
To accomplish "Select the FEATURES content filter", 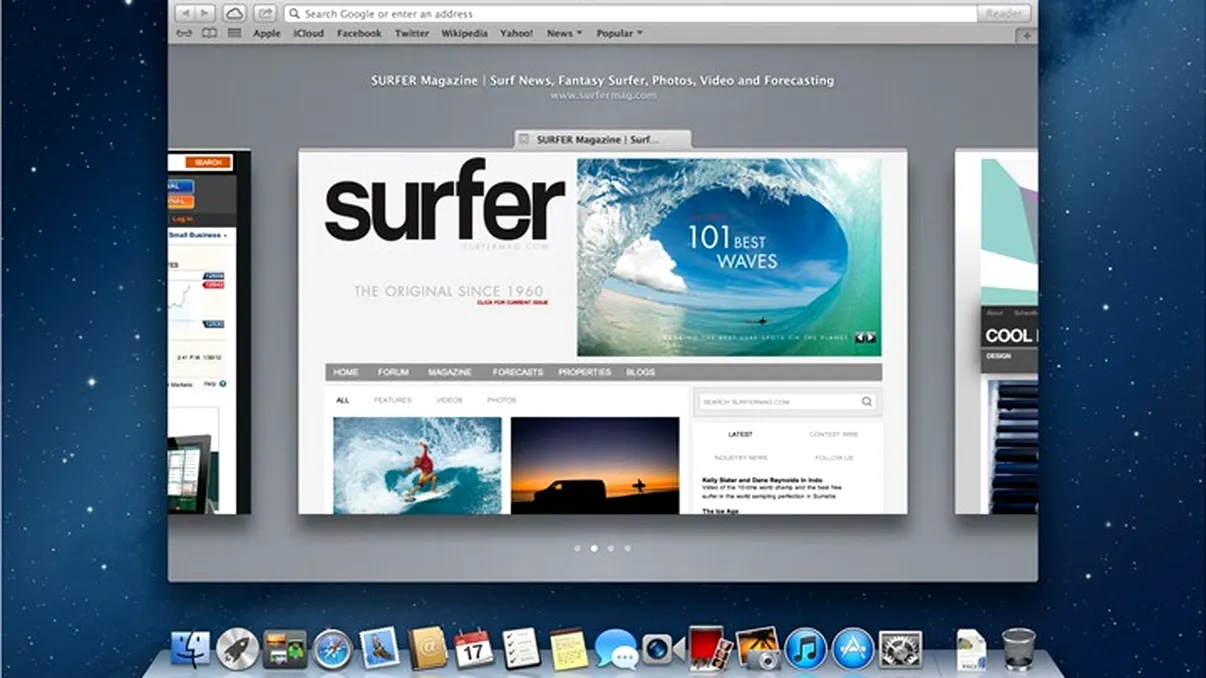I will pyautogui.click(x=393, y=400).
